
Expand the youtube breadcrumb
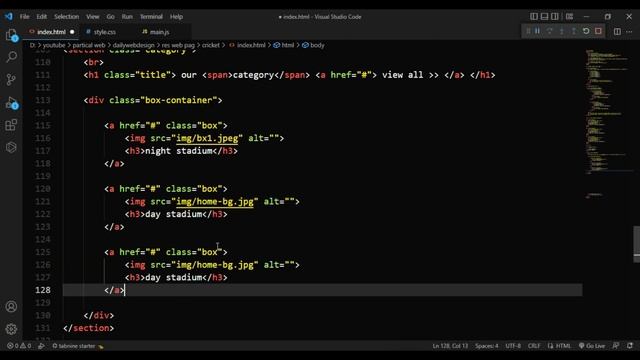[x=54, y=45]
